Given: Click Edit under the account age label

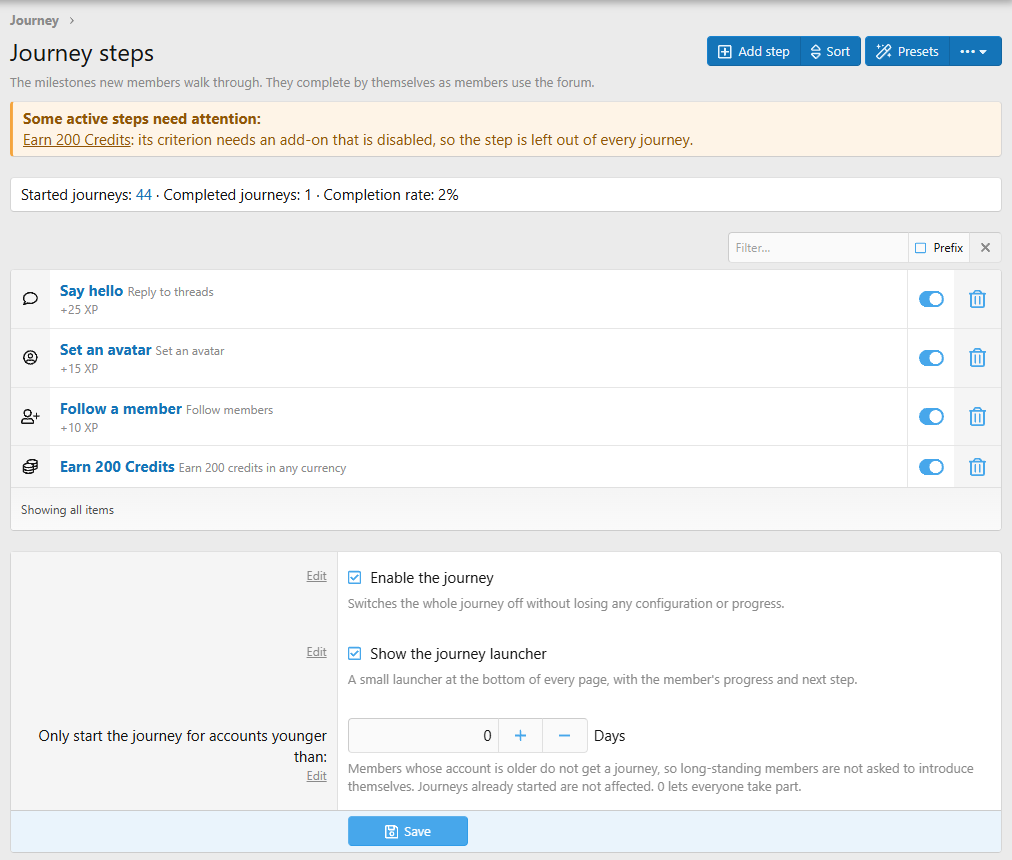Looking at the screenshot, I should tap(316, 776).
